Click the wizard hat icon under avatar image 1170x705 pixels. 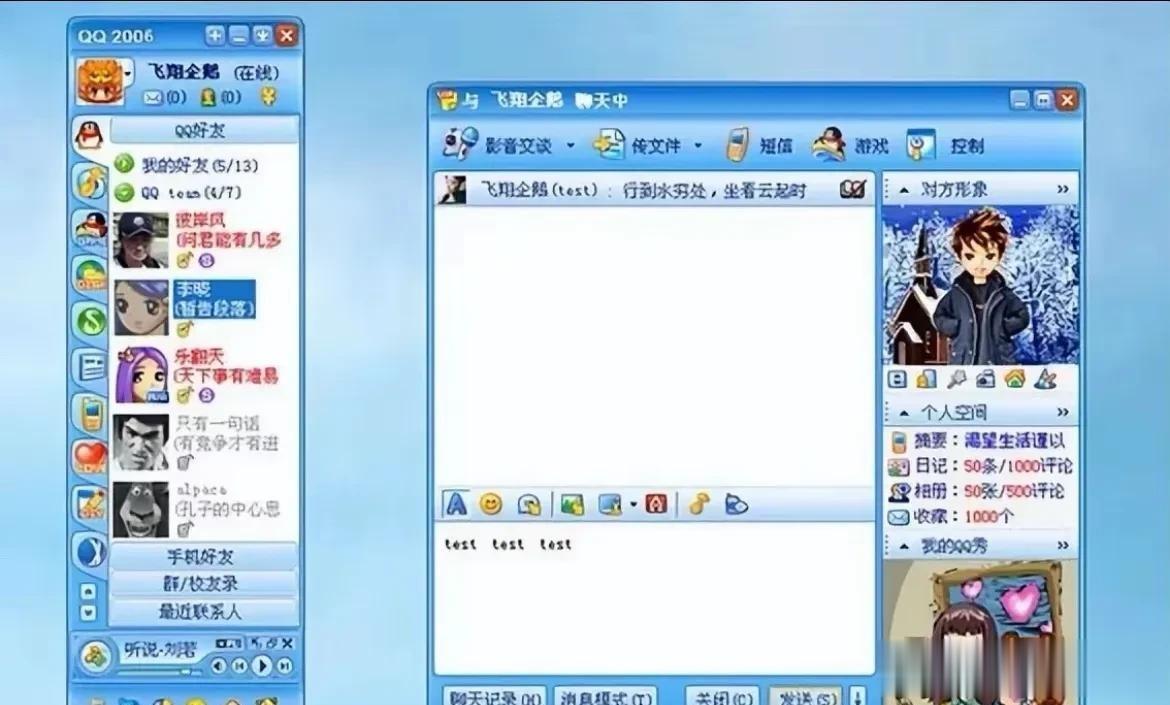(x=1045, y=379)
